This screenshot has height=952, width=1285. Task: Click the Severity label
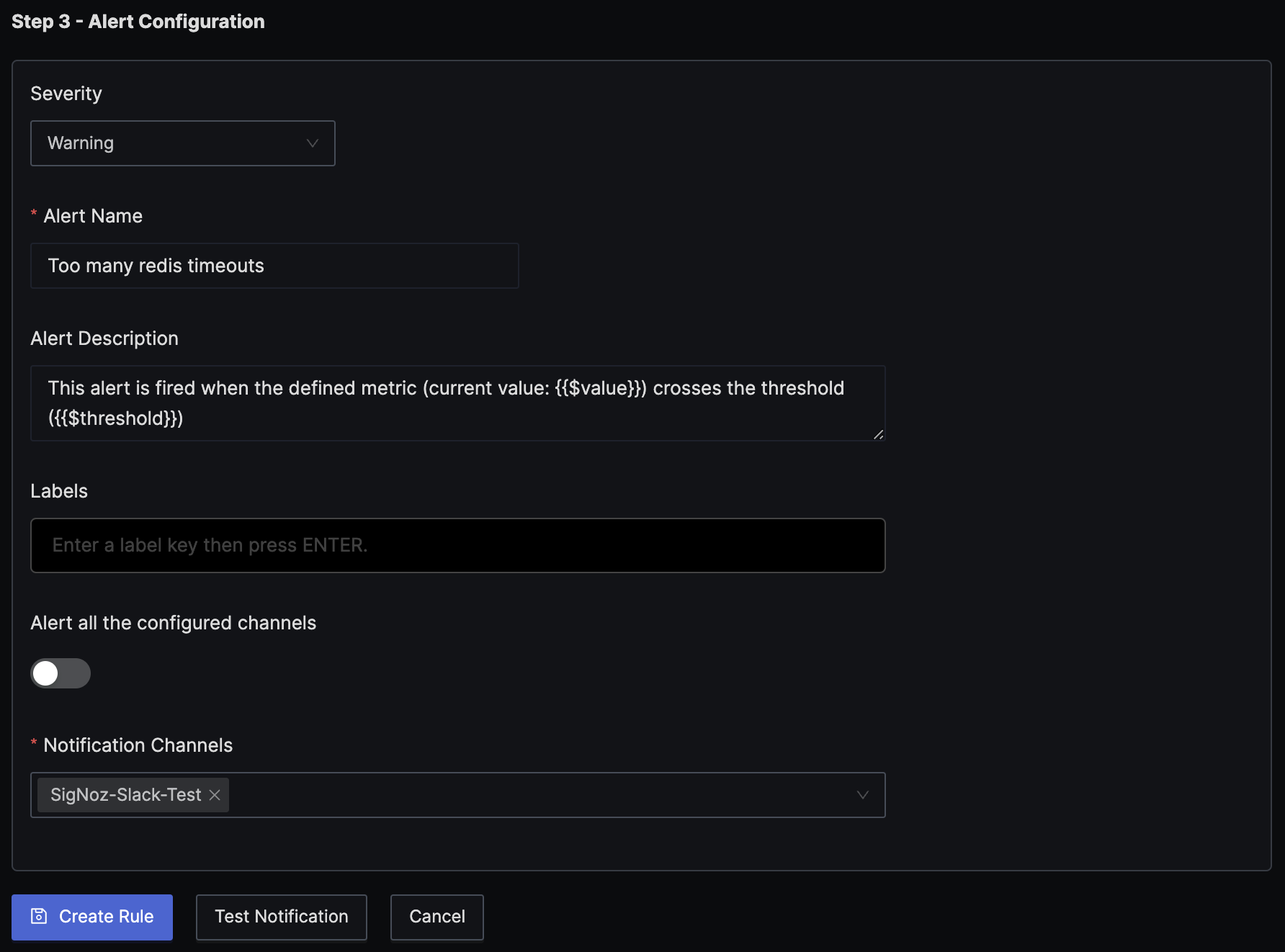(66, 94)
